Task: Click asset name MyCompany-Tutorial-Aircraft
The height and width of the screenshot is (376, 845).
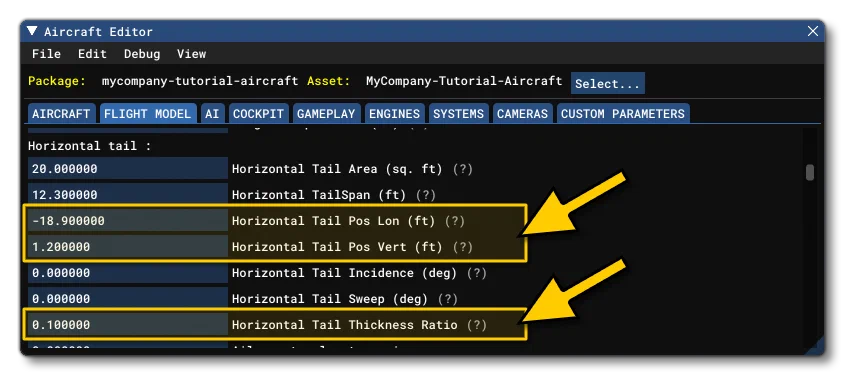Action: (464, 81)
